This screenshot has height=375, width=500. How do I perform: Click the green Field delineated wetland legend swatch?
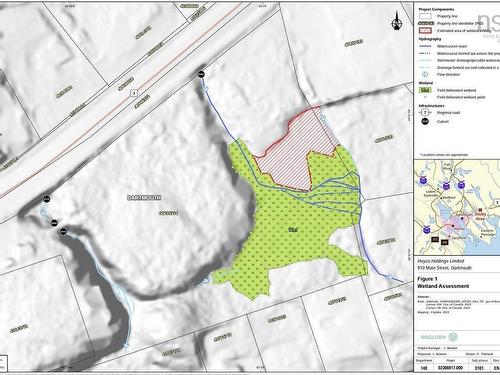coord(425,90)
